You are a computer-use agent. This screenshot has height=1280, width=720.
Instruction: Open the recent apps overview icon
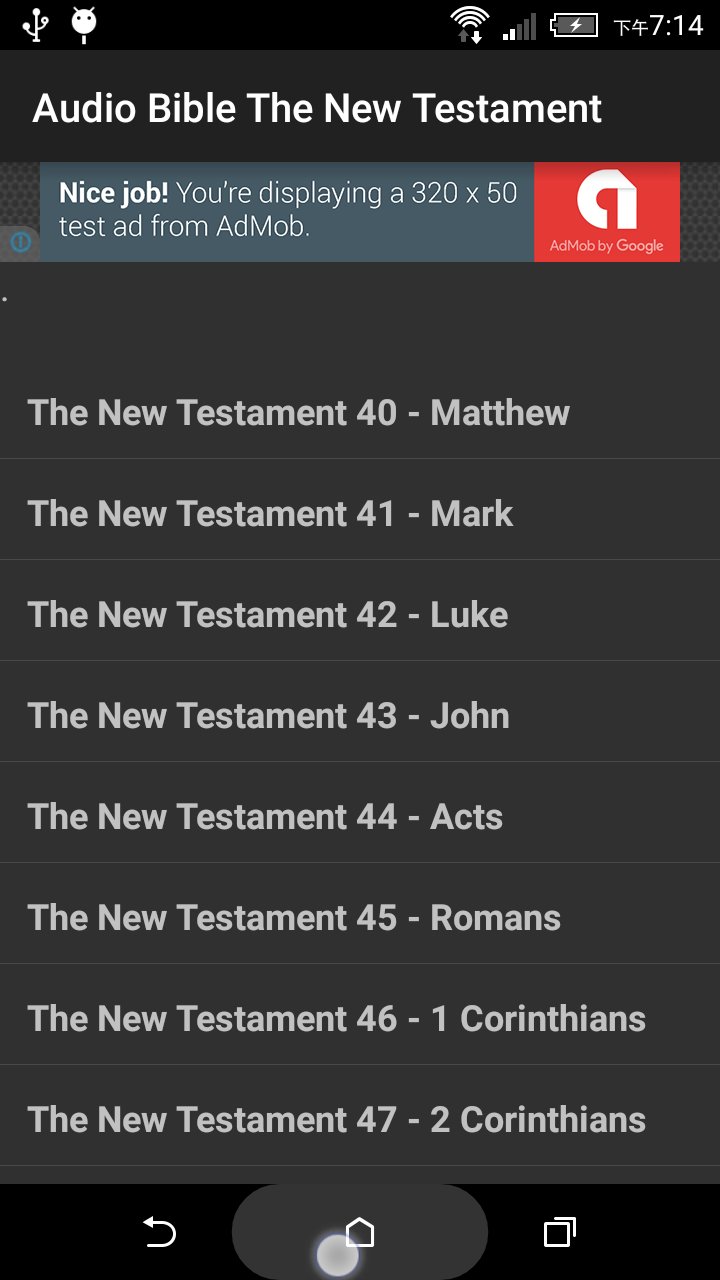tap(559, 1232)
